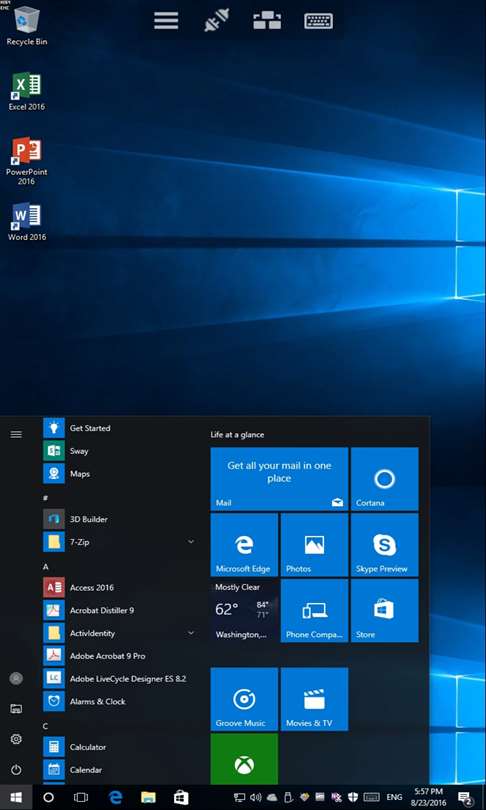Expand the Start menu hamburger button
The width and height of the screenshot is (486, 810).
coord(16,434)
